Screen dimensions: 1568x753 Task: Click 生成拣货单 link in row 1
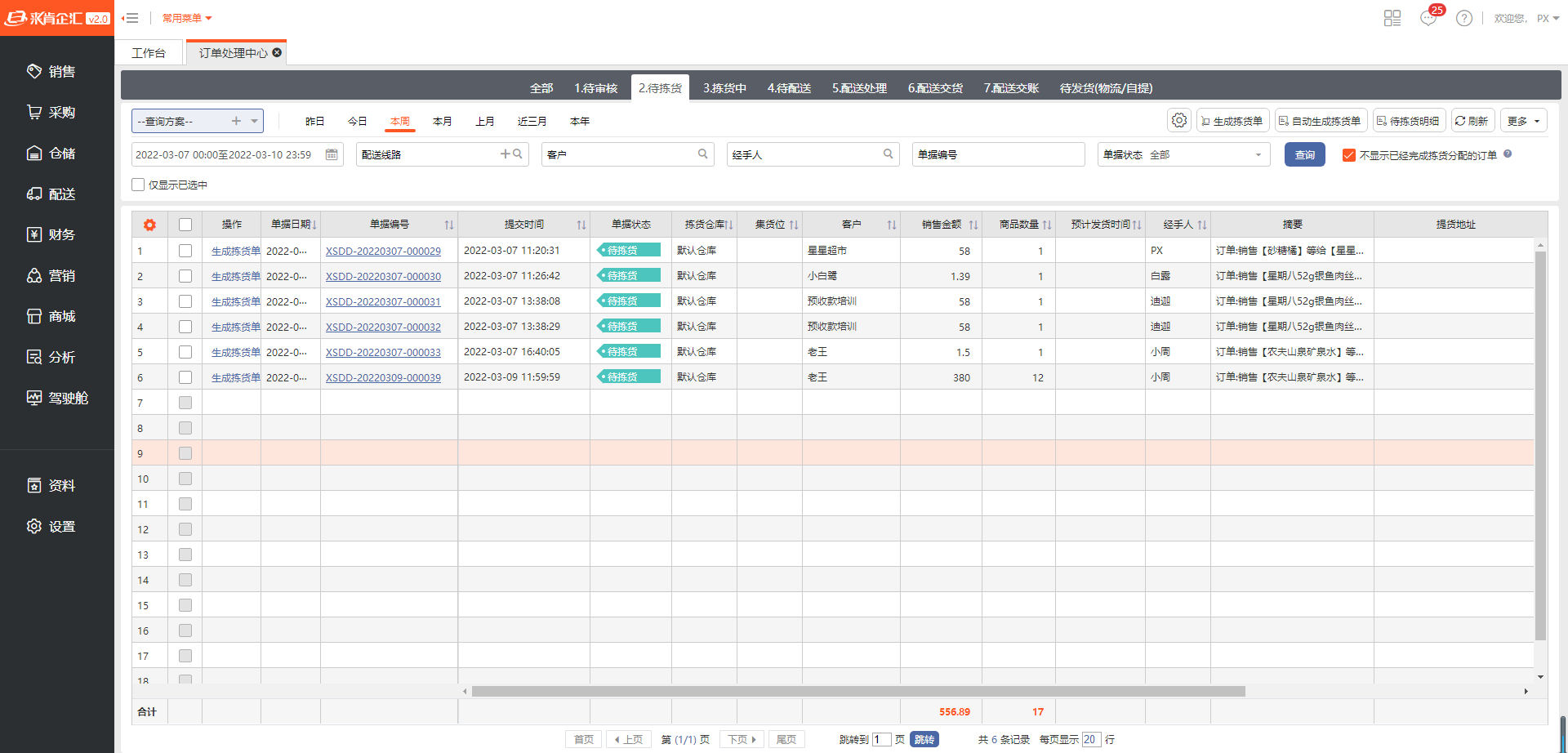[x=235, y=251]
